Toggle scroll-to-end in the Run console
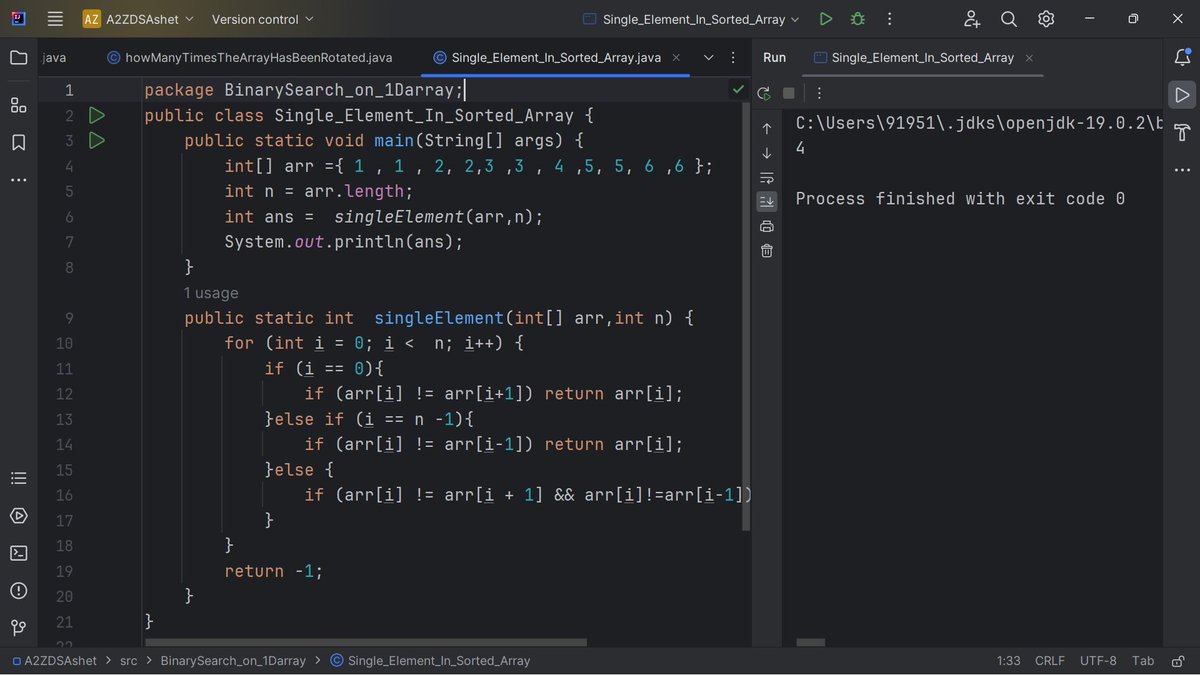 point(766,201)
